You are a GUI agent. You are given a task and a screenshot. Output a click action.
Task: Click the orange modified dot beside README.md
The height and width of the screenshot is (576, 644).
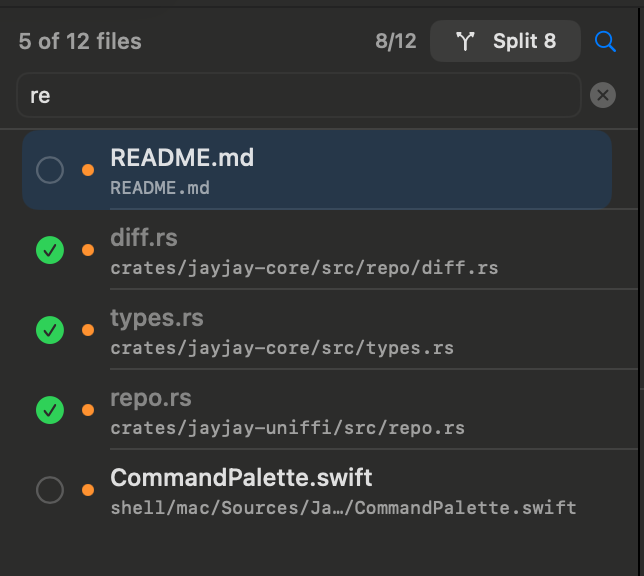88,170
